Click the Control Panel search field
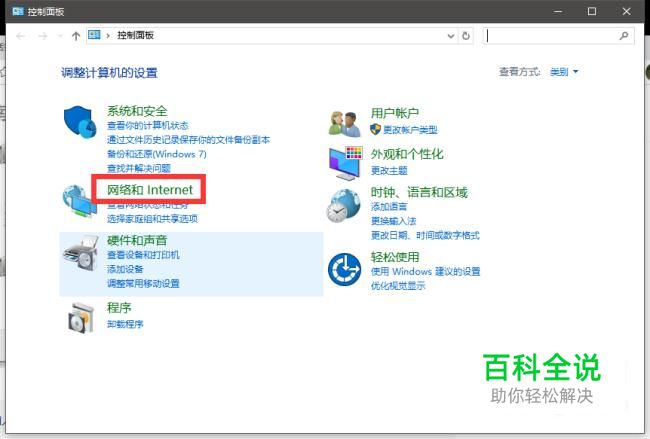The width and height of the screenshot is (650, 439). (x=558, y=36)
